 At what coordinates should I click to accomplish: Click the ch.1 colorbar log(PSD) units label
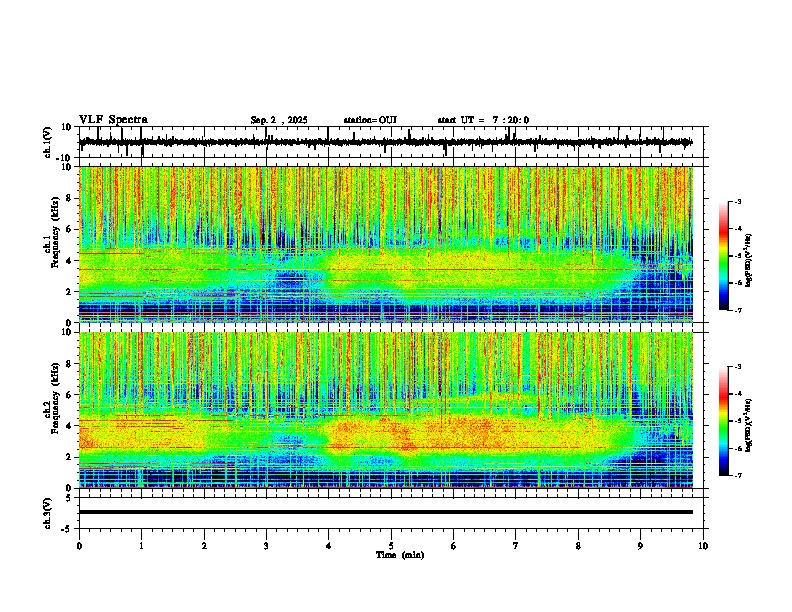coord(750,261)
